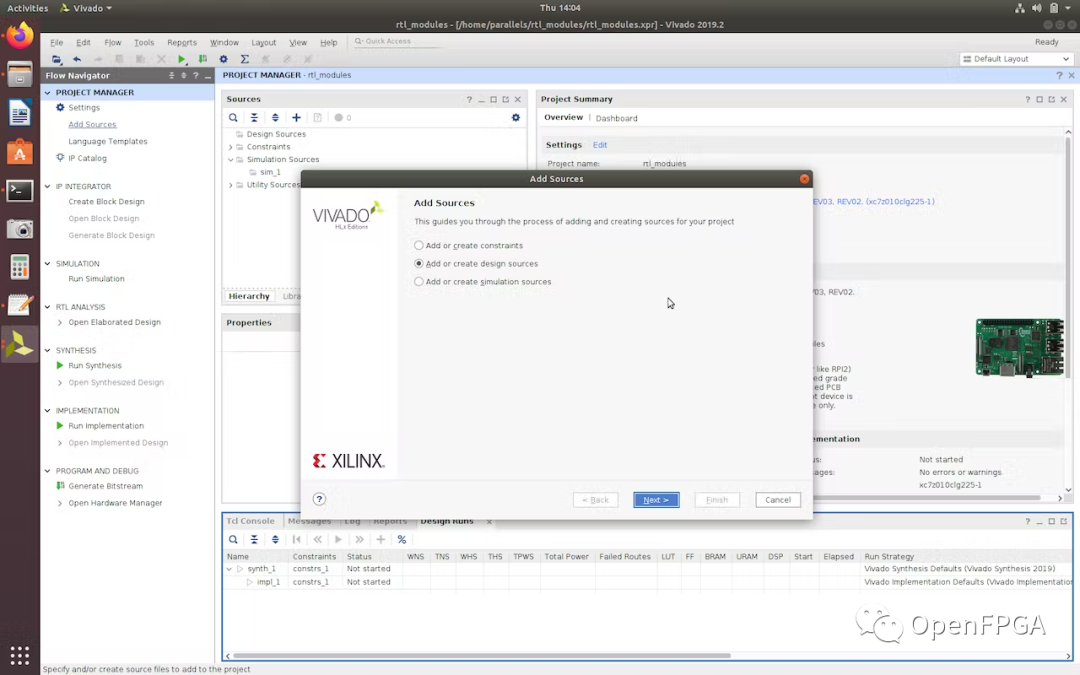Screen dimensions: 1080x675
Task: Collapse the PROJECT MANAGER section
Action: 48,92
